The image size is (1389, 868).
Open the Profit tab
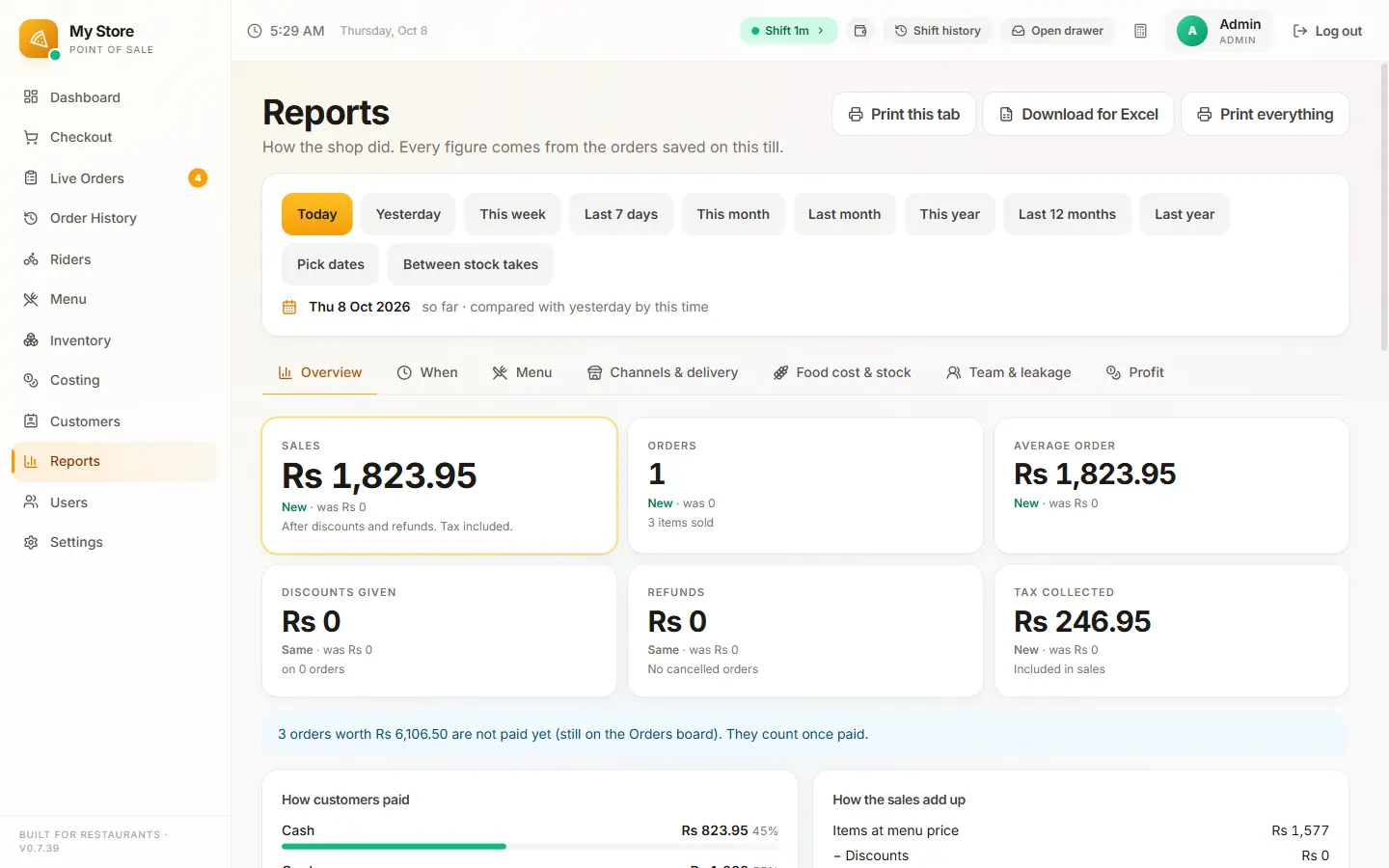point(1135,372)
